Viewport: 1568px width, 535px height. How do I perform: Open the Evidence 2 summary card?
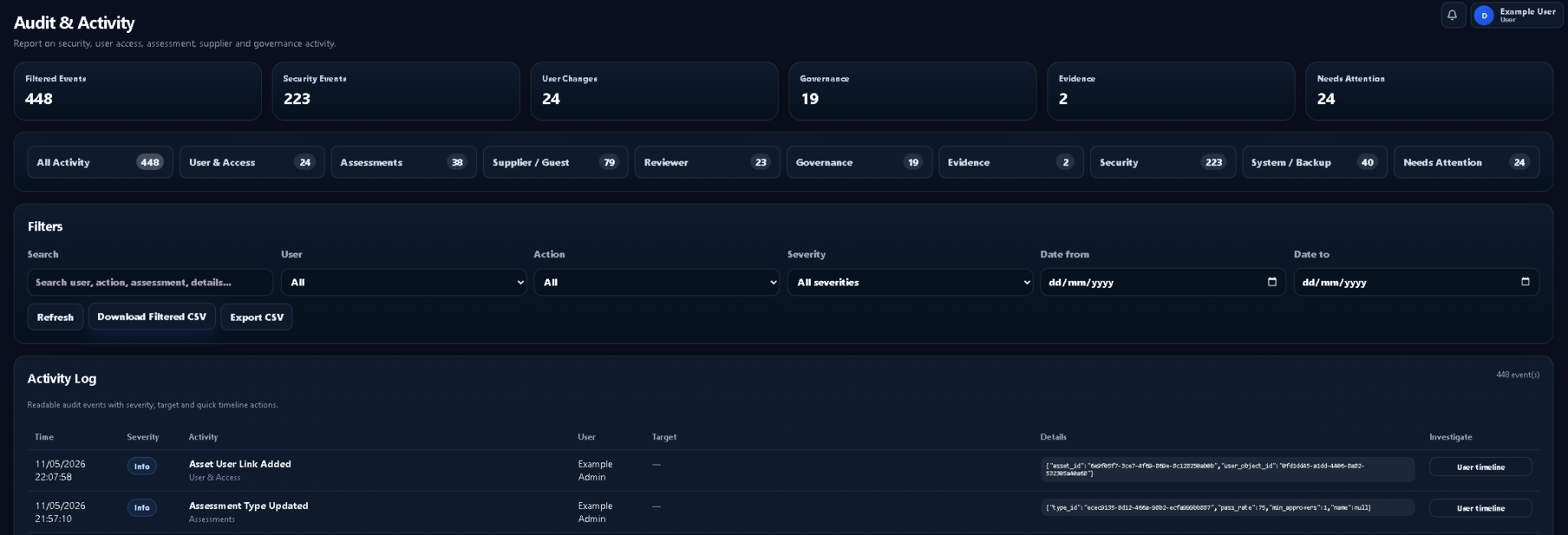[x=1171, y=91]
